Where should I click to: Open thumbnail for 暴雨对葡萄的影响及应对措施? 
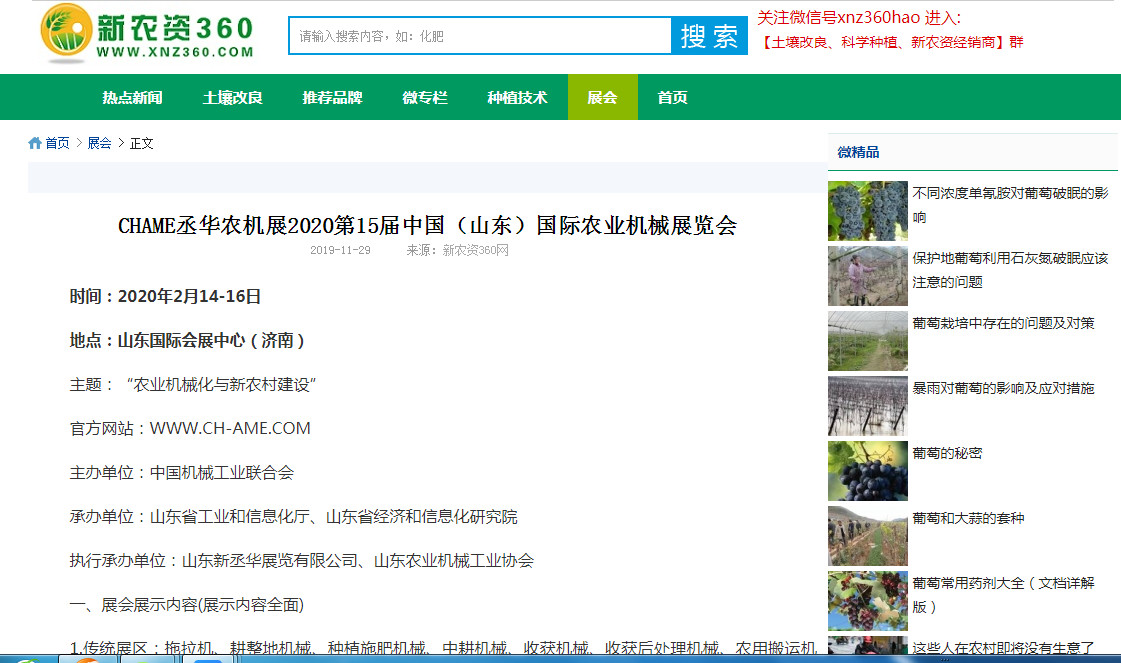[x=868, y=406]
